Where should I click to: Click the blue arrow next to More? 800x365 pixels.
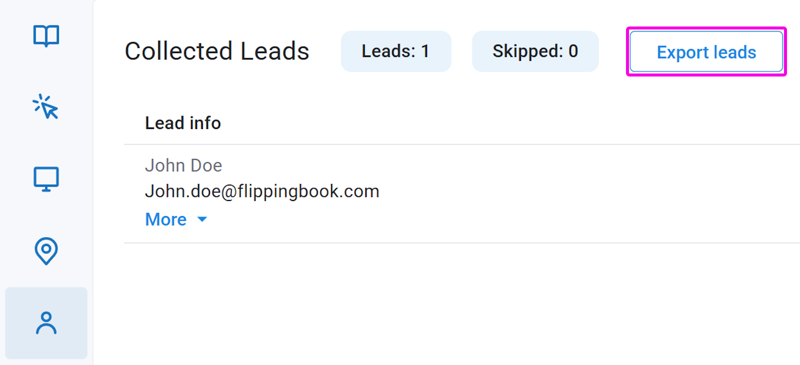click(202, 220)
